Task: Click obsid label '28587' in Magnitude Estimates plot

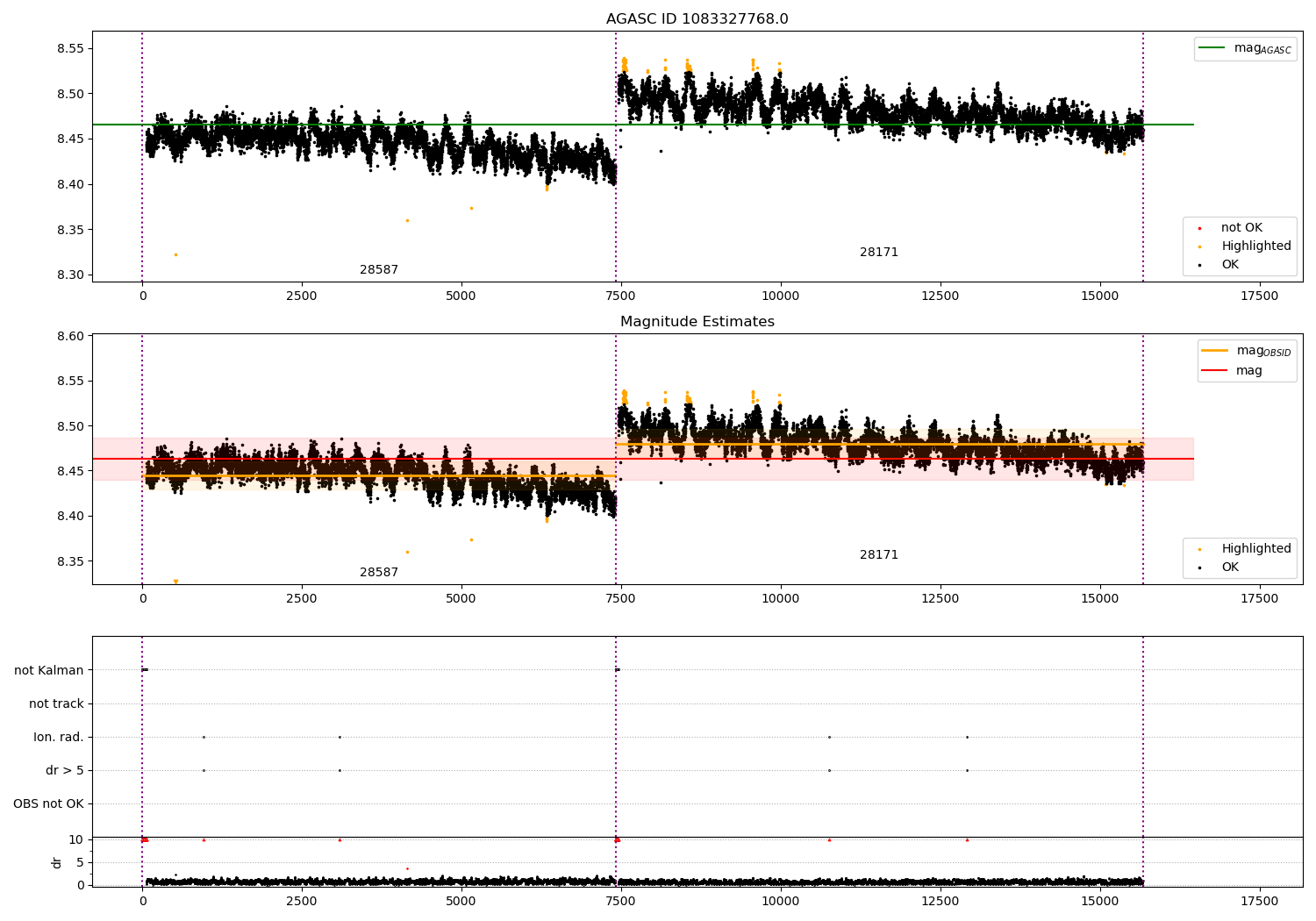Action: [379, 573]
